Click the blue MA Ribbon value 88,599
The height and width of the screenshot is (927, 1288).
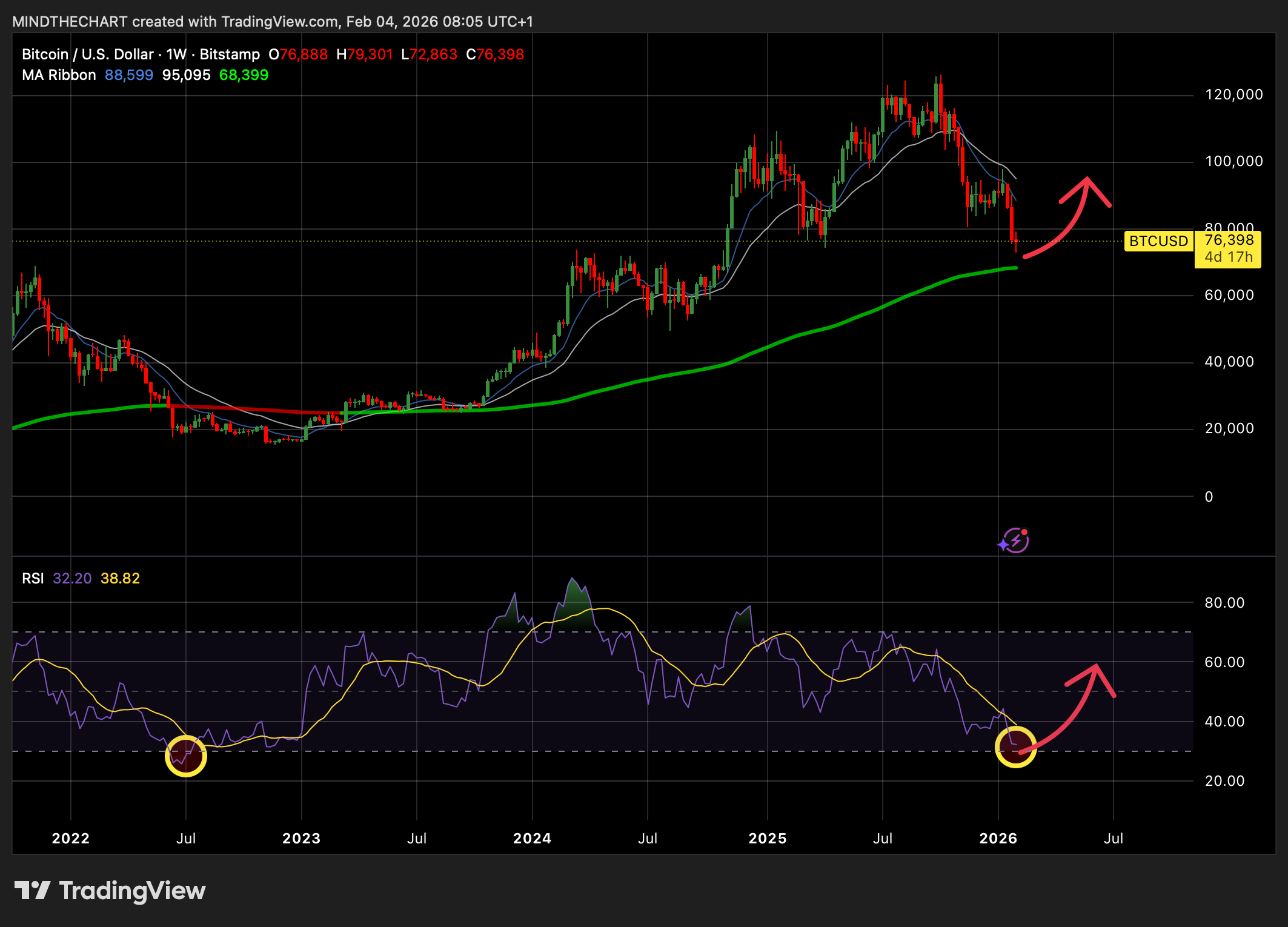[x=128, y=75]
